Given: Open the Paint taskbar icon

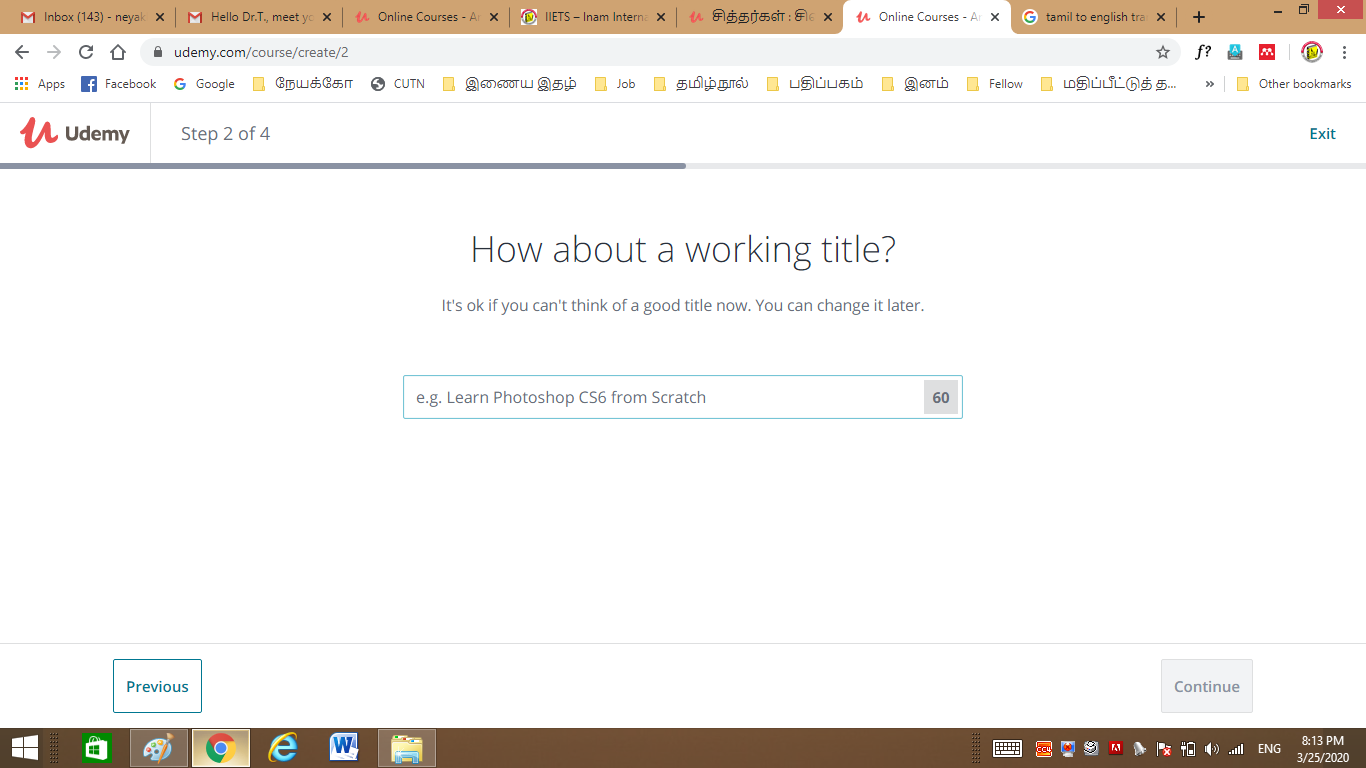Looking at the screenshot, I should tap(158, 748).
